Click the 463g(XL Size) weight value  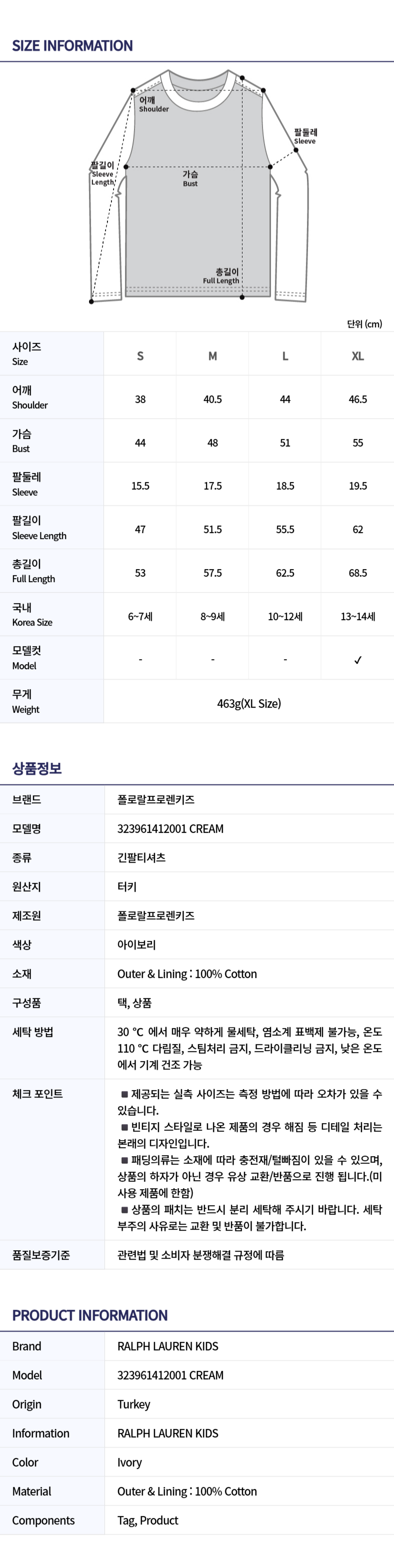coord(248,704)
